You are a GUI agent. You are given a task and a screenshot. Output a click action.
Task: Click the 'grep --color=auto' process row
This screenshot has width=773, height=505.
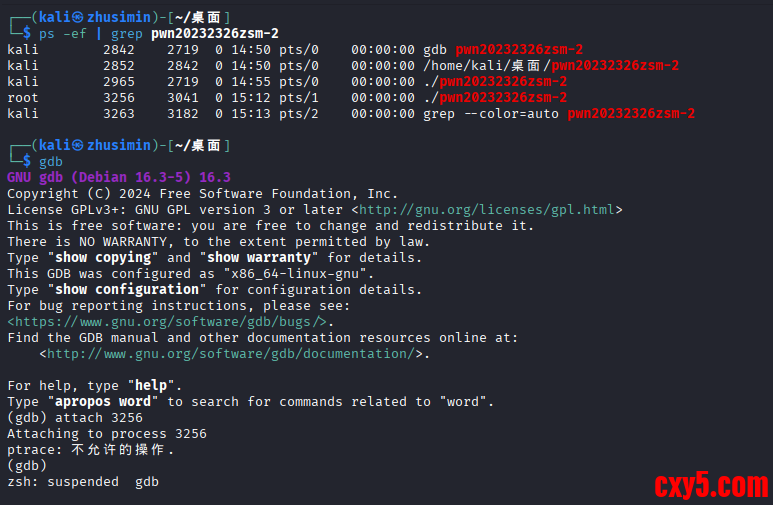click(x=350, y=113)
